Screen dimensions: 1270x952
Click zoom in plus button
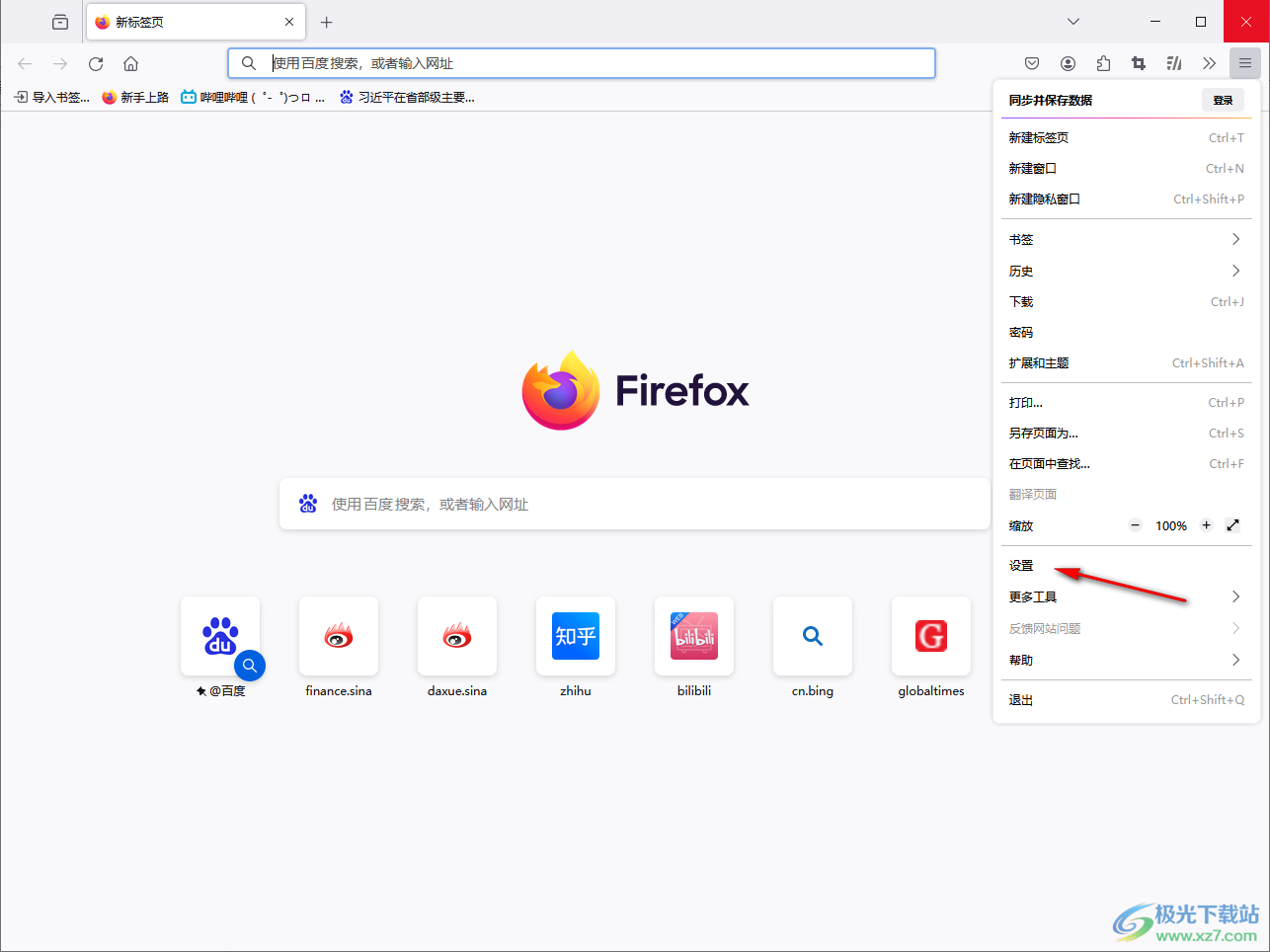click(x=1206, y=525)
